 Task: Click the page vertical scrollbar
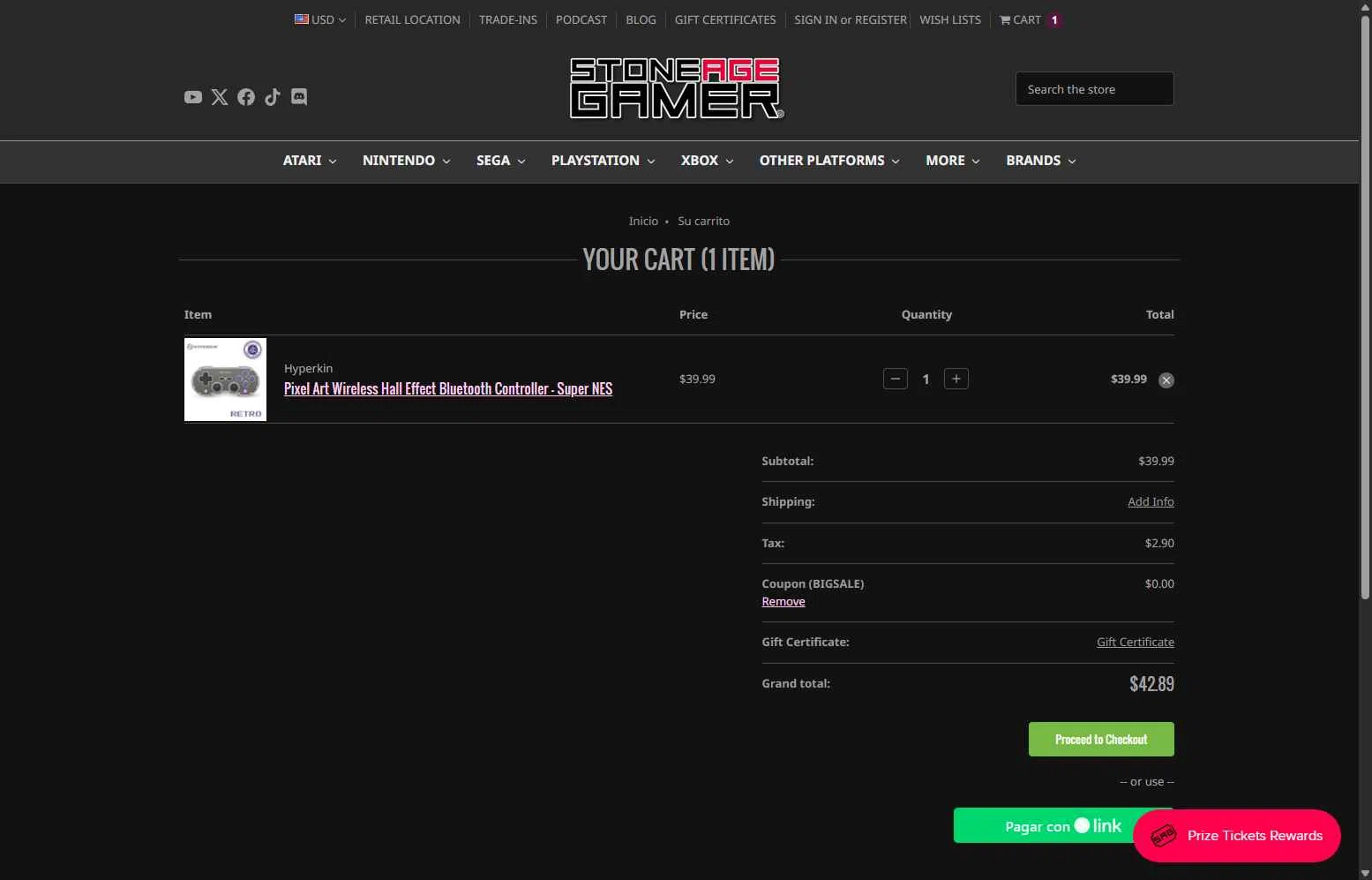pyautogui.click(x=1365, y=309)
